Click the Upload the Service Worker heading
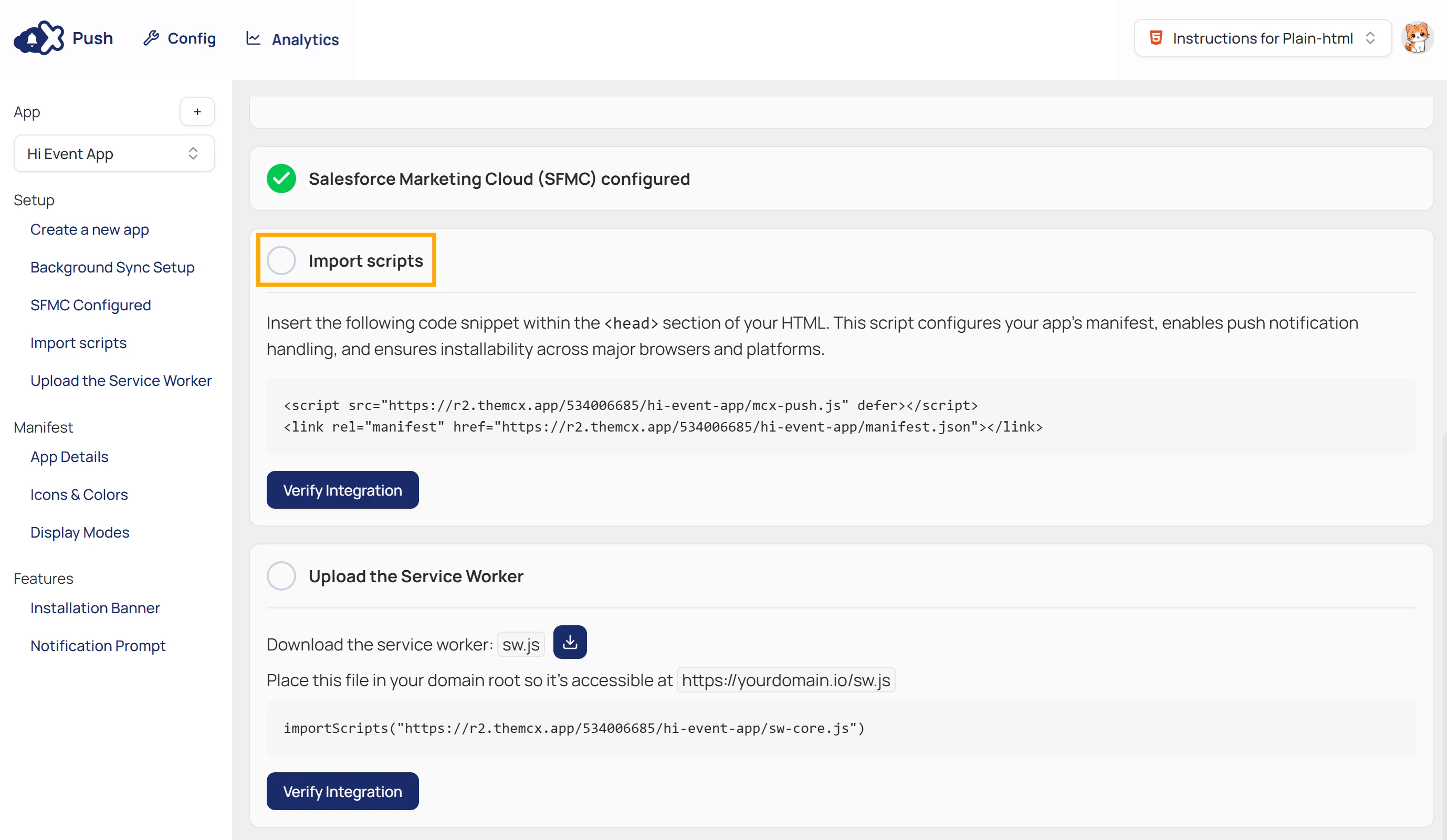1447x840 pixels. click(x=416, y=576)
